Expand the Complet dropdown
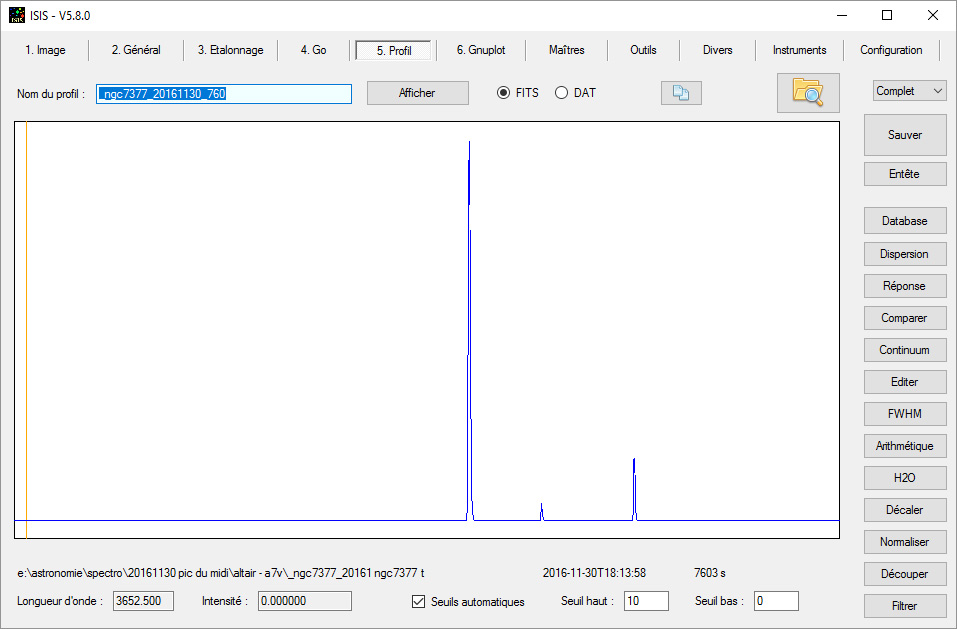Screen dimensions: 957x629 pyautogui.click(x=909, y=91)
